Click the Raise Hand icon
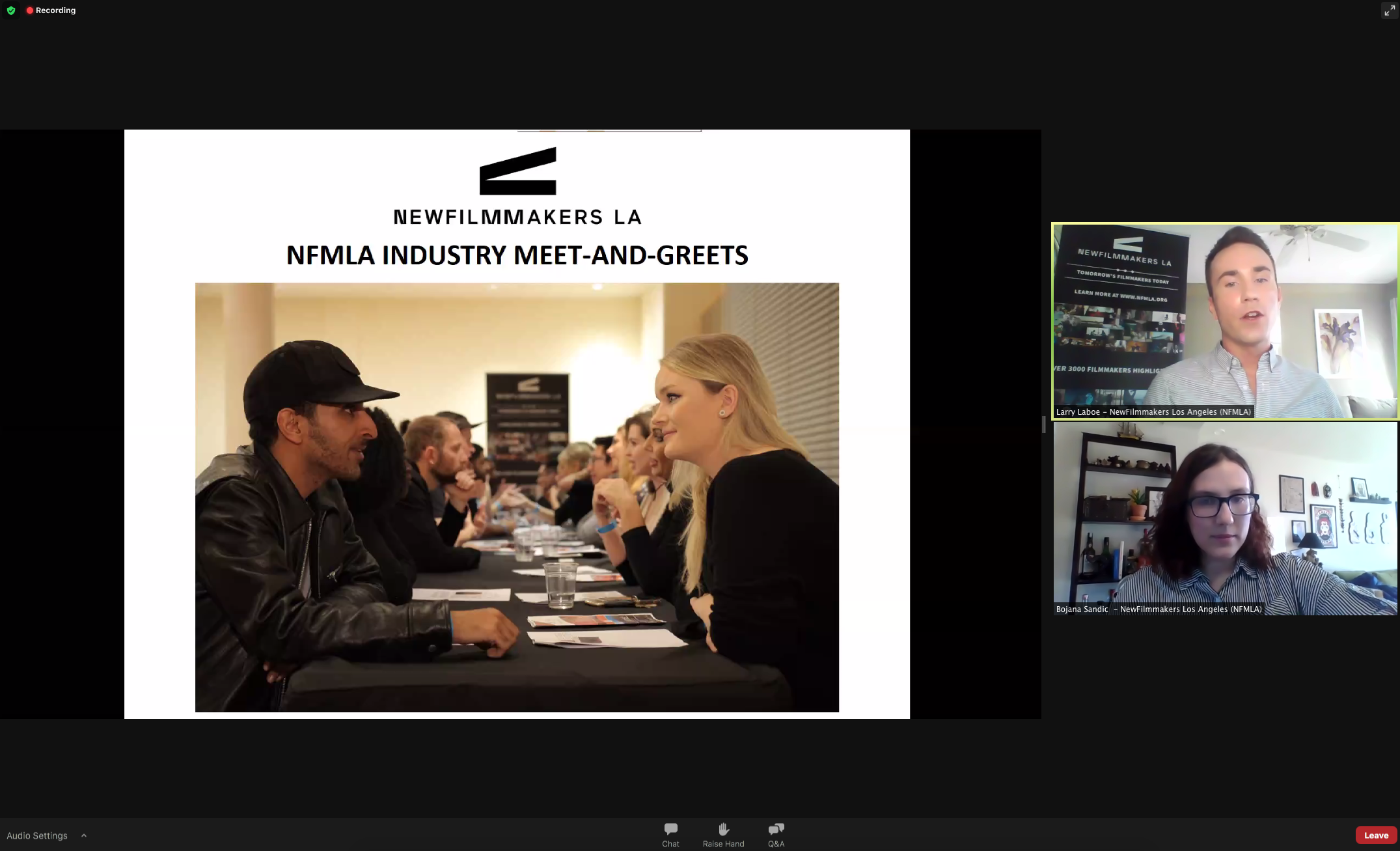The image size is (1400, 851). pyautogui.click(x=723, y=829)
